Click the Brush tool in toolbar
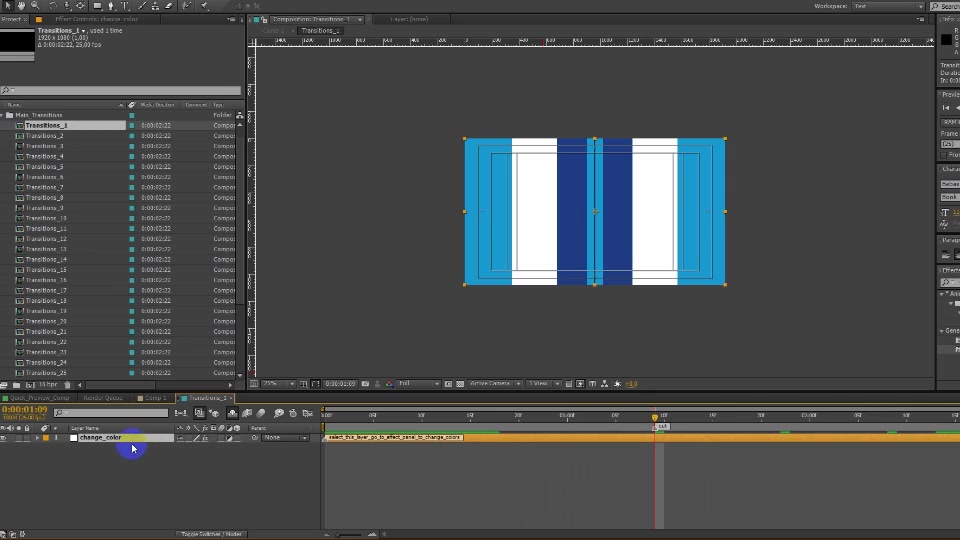 point(143,6)
